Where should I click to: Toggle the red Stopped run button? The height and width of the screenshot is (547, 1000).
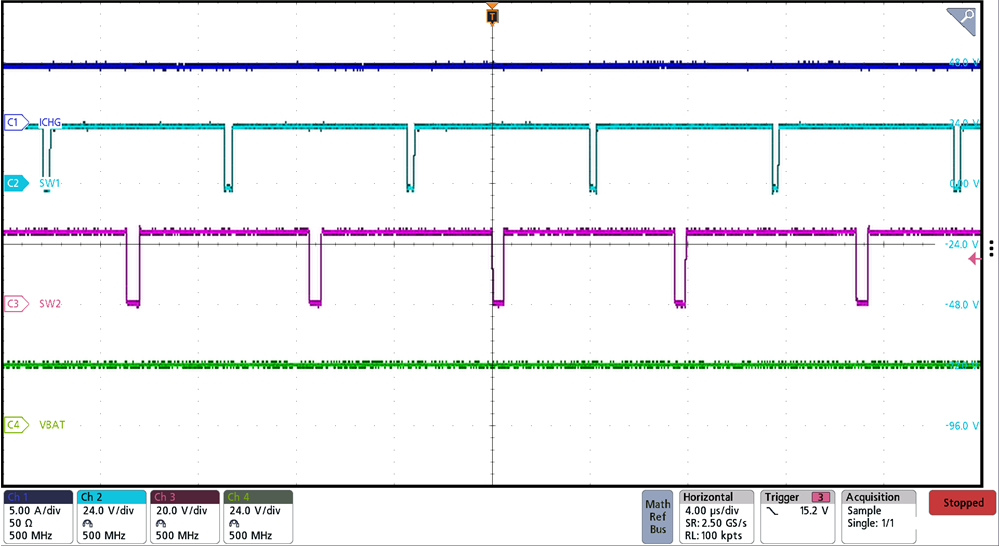(961, 503)
